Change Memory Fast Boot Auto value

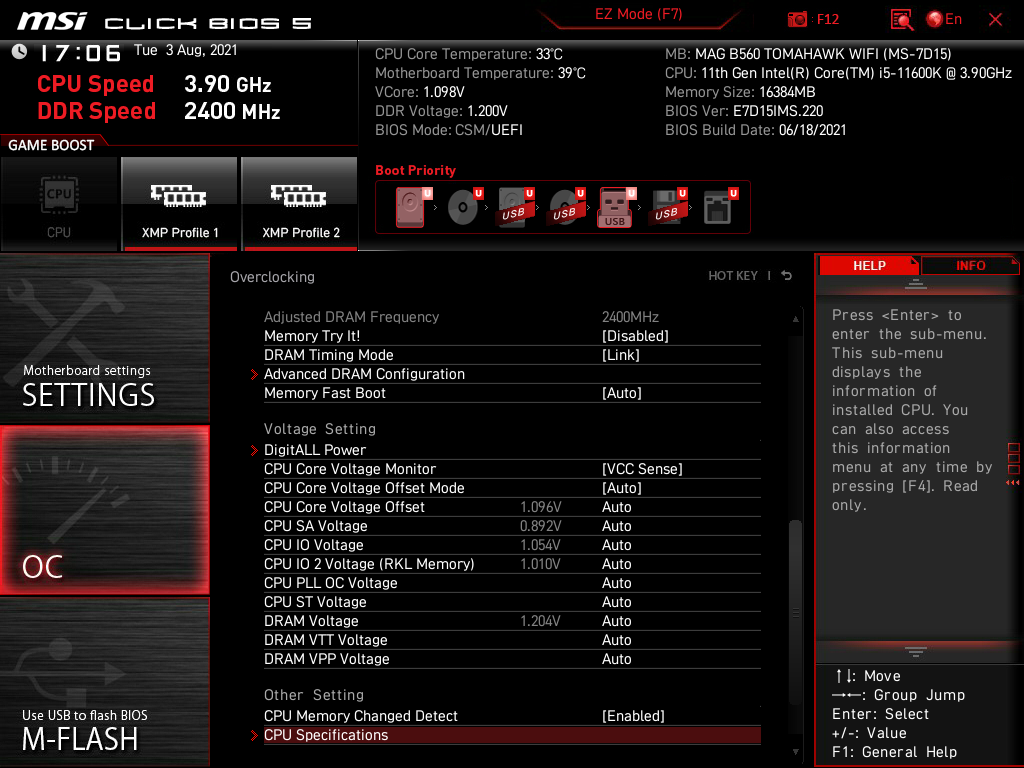[621, 393]
